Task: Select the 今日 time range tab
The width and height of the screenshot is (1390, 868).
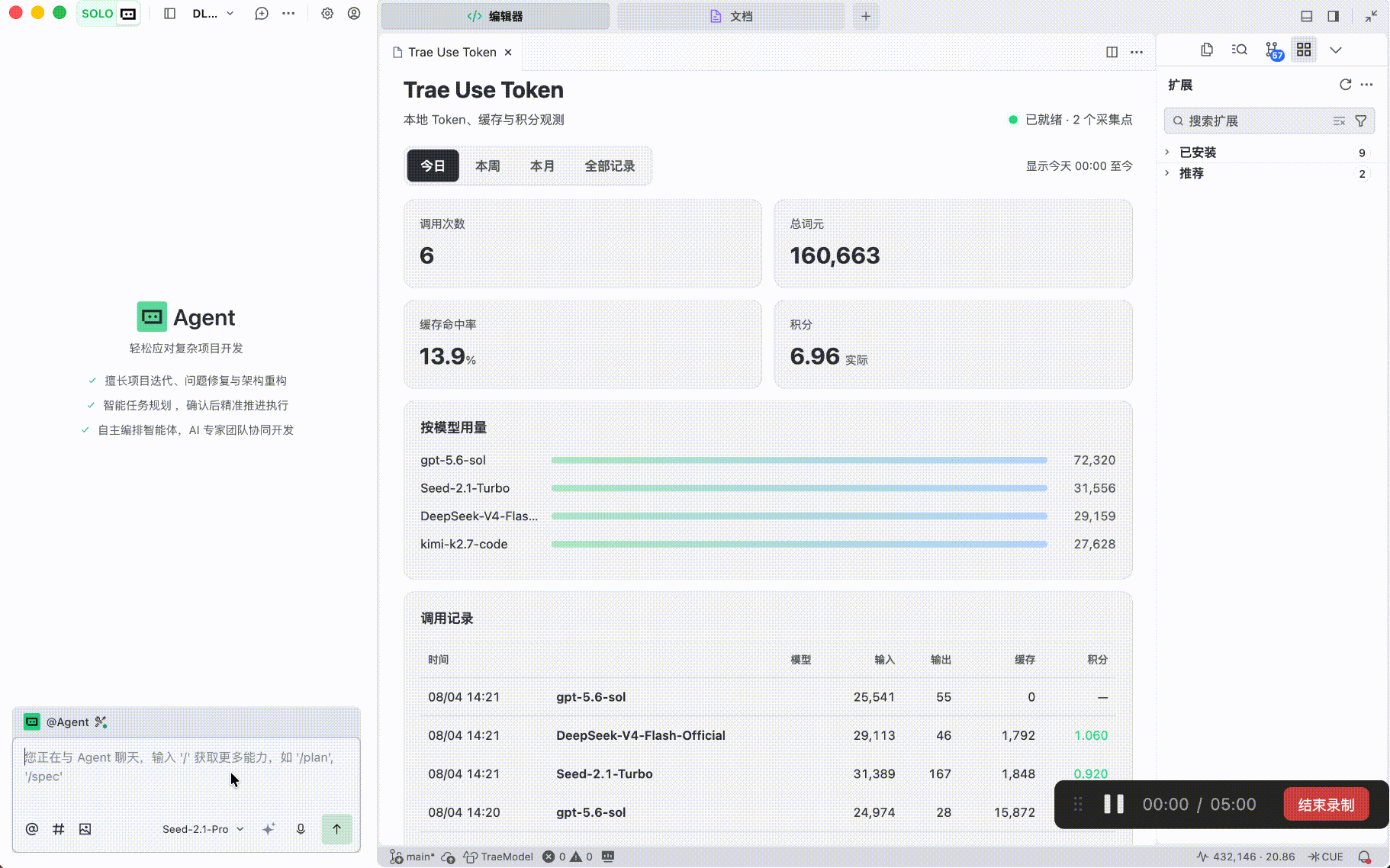Action: pos(433,166)
